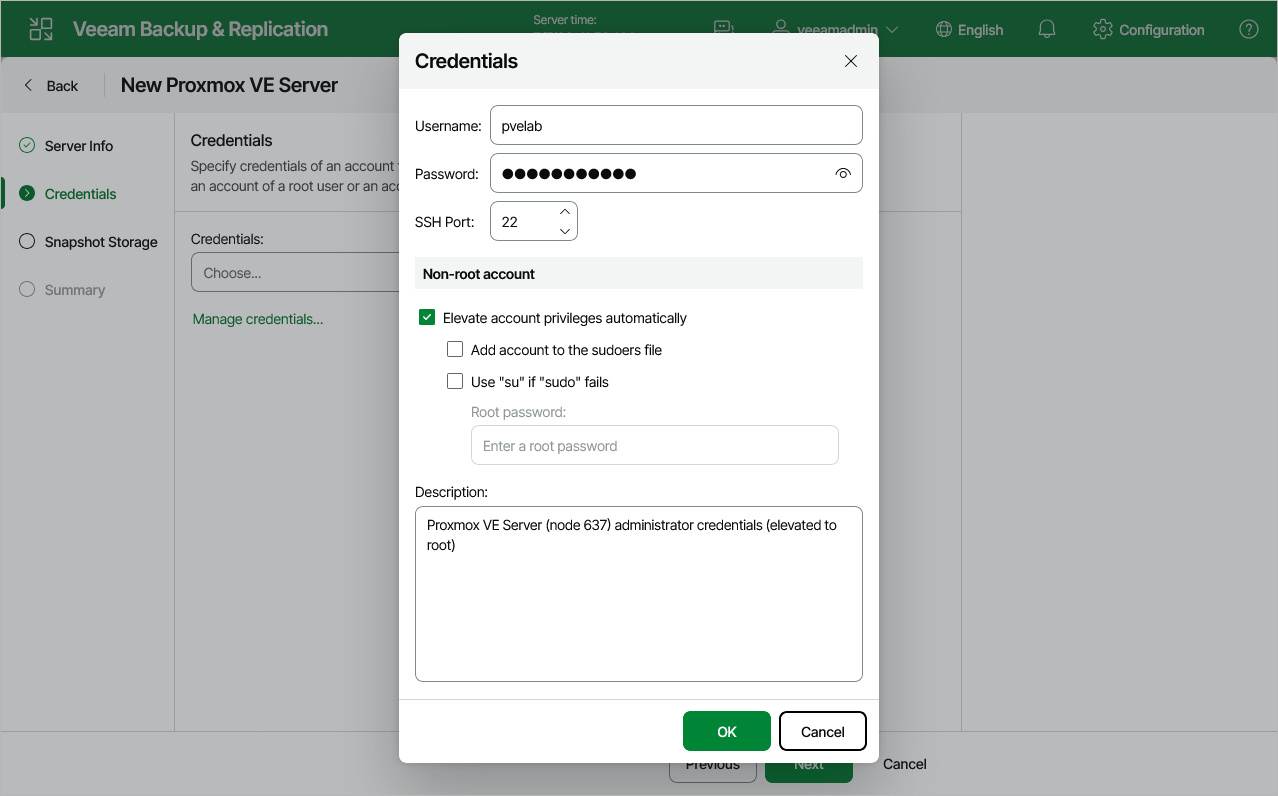This screenshot has width=1278, height=796.
Task: Click the wizard Cancel button at bottom
Action: 905,764
